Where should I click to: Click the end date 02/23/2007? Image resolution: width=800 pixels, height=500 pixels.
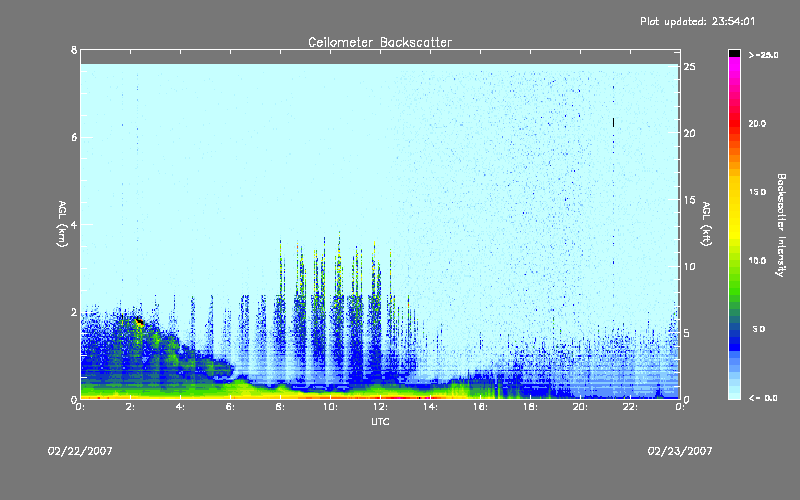tap(680, 451)
